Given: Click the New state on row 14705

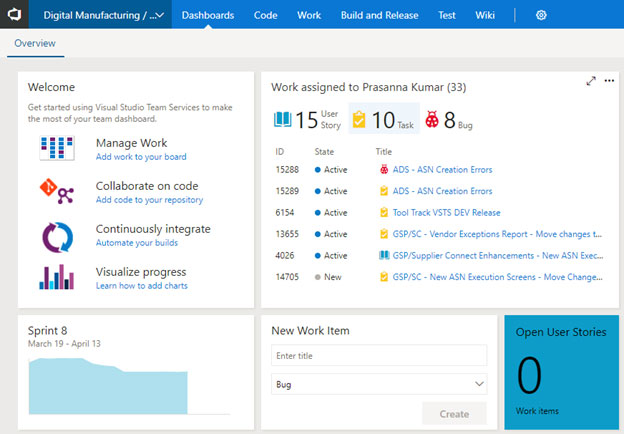Looking at the screenshot, I should click(328, 277).
